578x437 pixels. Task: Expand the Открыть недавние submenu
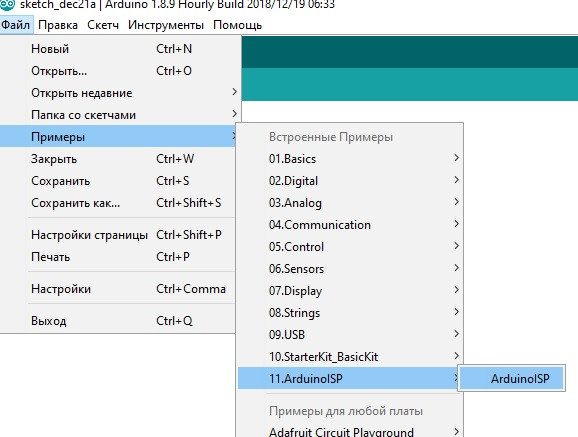(x=117, y=93)
